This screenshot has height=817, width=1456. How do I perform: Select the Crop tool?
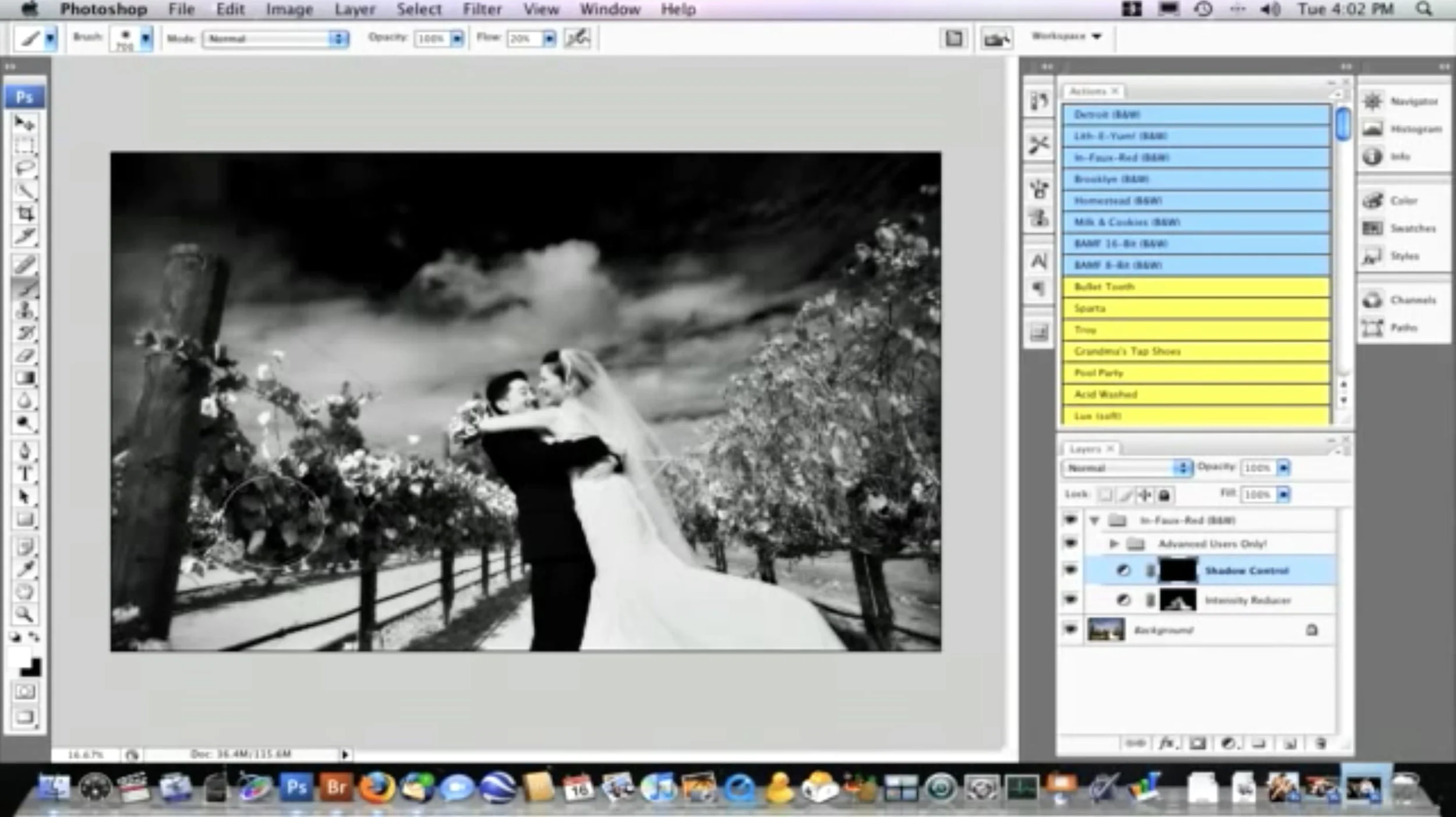click(x=24, y=213)
